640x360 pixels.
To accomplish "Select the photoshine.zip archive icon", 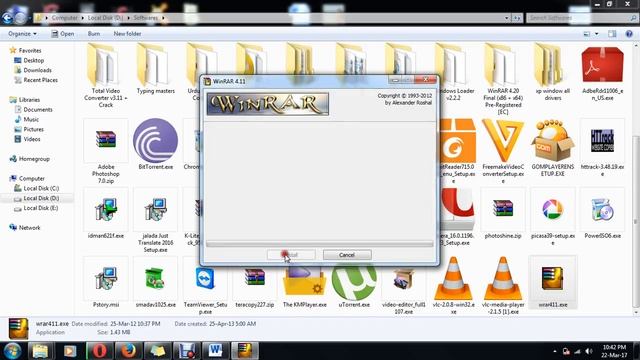I will point(503,208).
